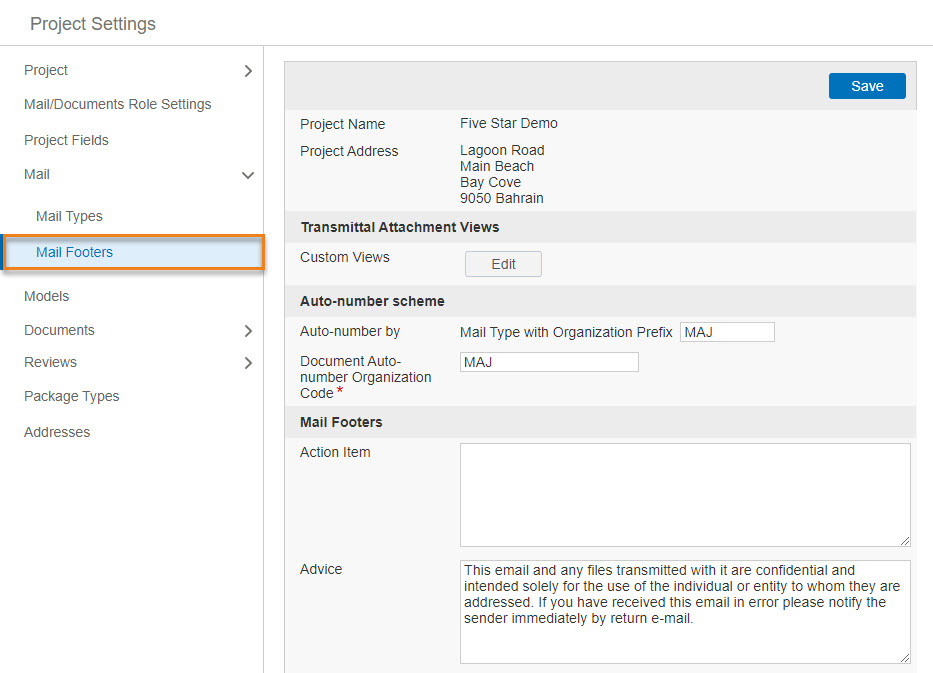
Task: Click inside Action Item footer text area
Action: click(x=685, y=494)
